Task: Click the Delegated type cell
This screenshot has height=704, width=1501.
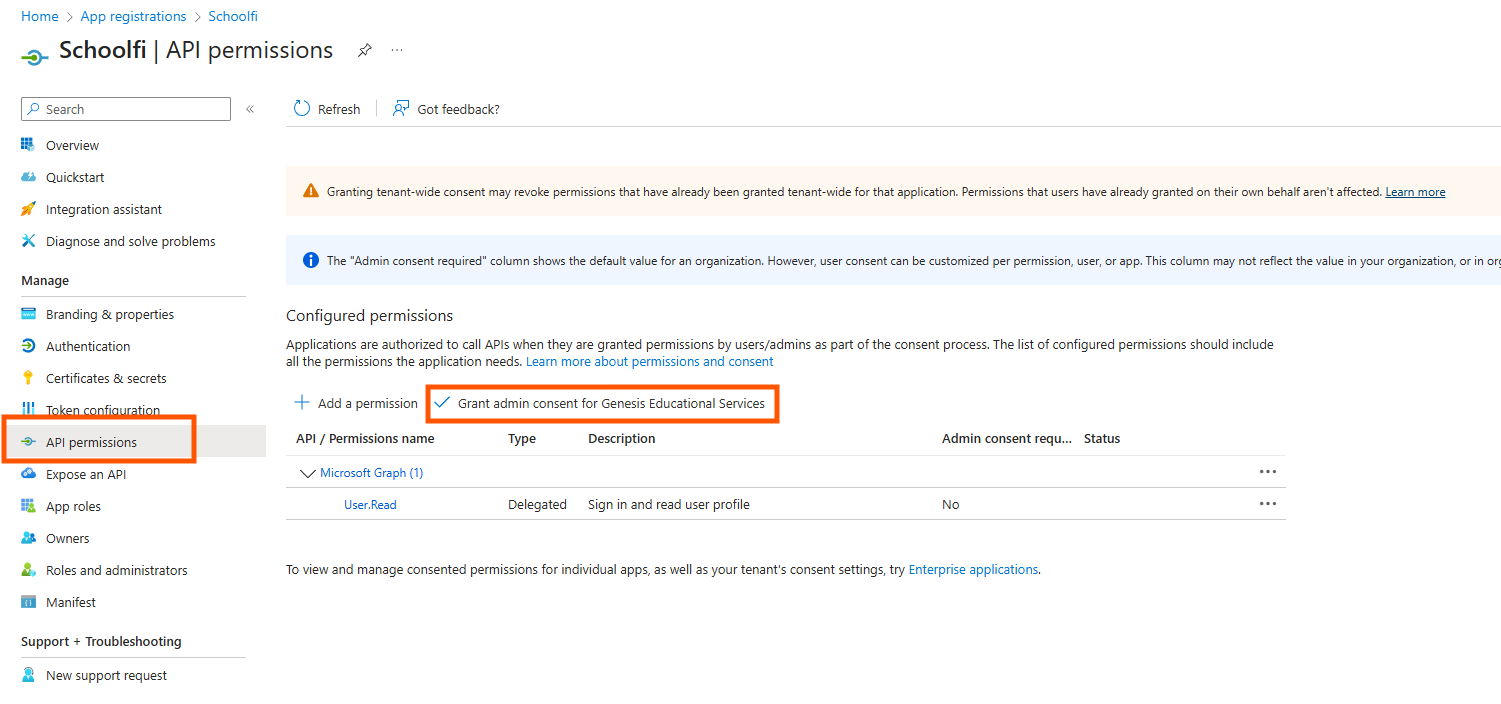Action: 537,505
